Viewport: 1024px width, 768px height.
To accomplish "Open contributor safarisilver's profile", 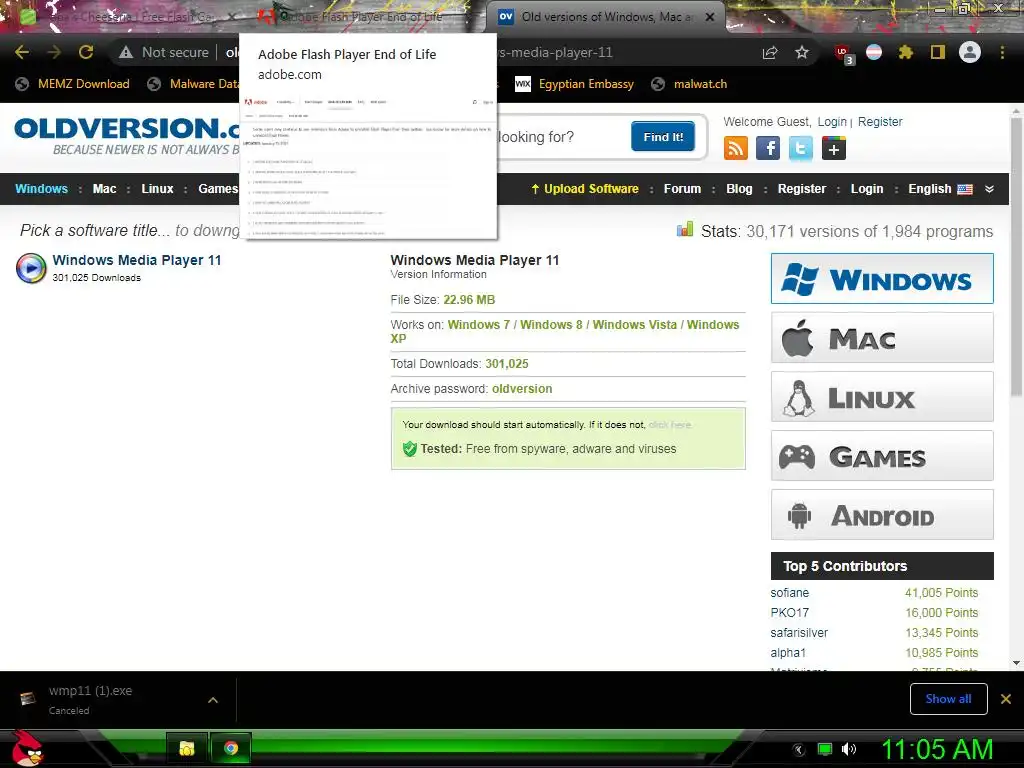I will pos(799,633).
